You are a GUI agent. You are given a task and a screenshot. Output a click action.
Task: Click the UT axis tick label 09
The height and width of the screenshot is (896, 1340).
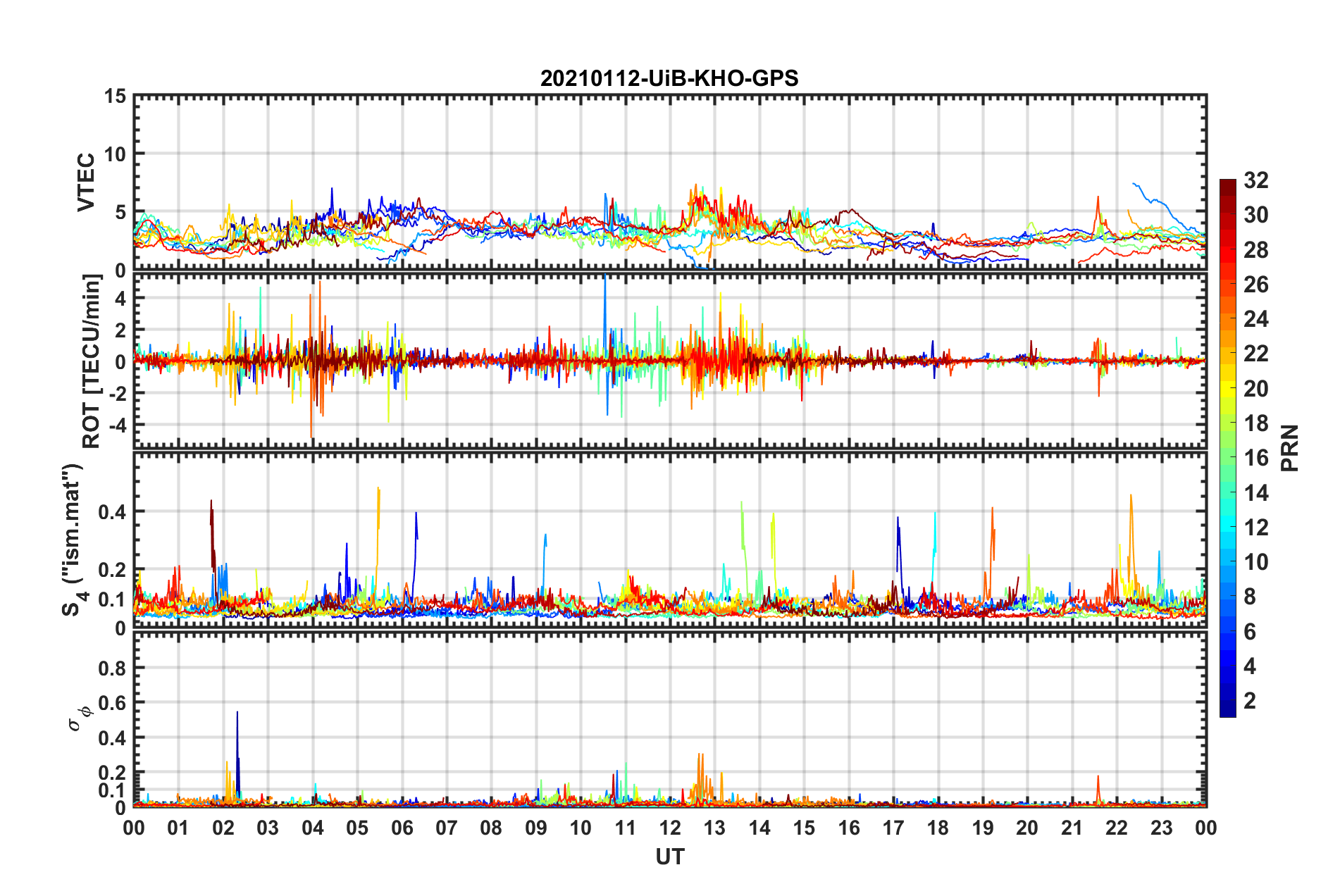point(536,828)
